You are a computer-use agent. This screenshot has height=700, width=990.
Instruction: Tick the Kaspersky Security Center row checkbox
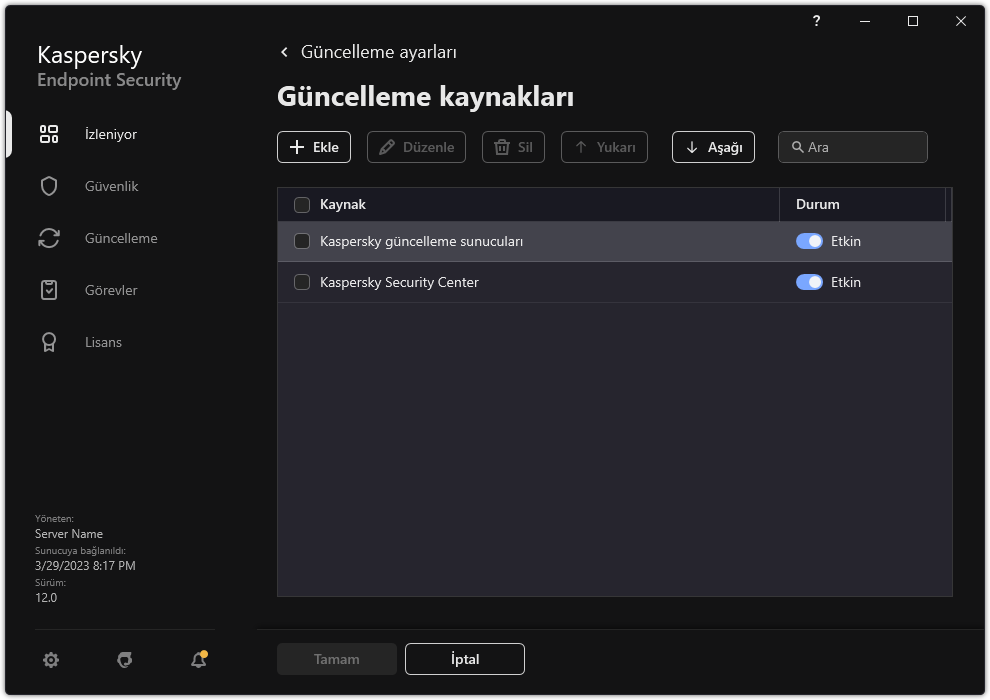[x=301, y=282]
